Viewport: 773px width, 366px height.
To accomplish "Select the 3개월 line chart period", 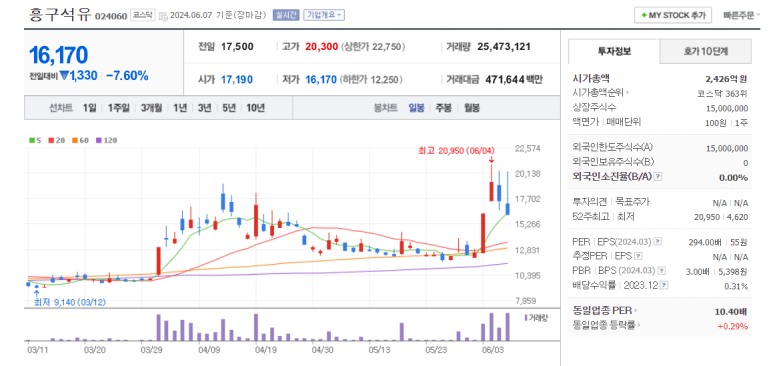I will (151, 108).
